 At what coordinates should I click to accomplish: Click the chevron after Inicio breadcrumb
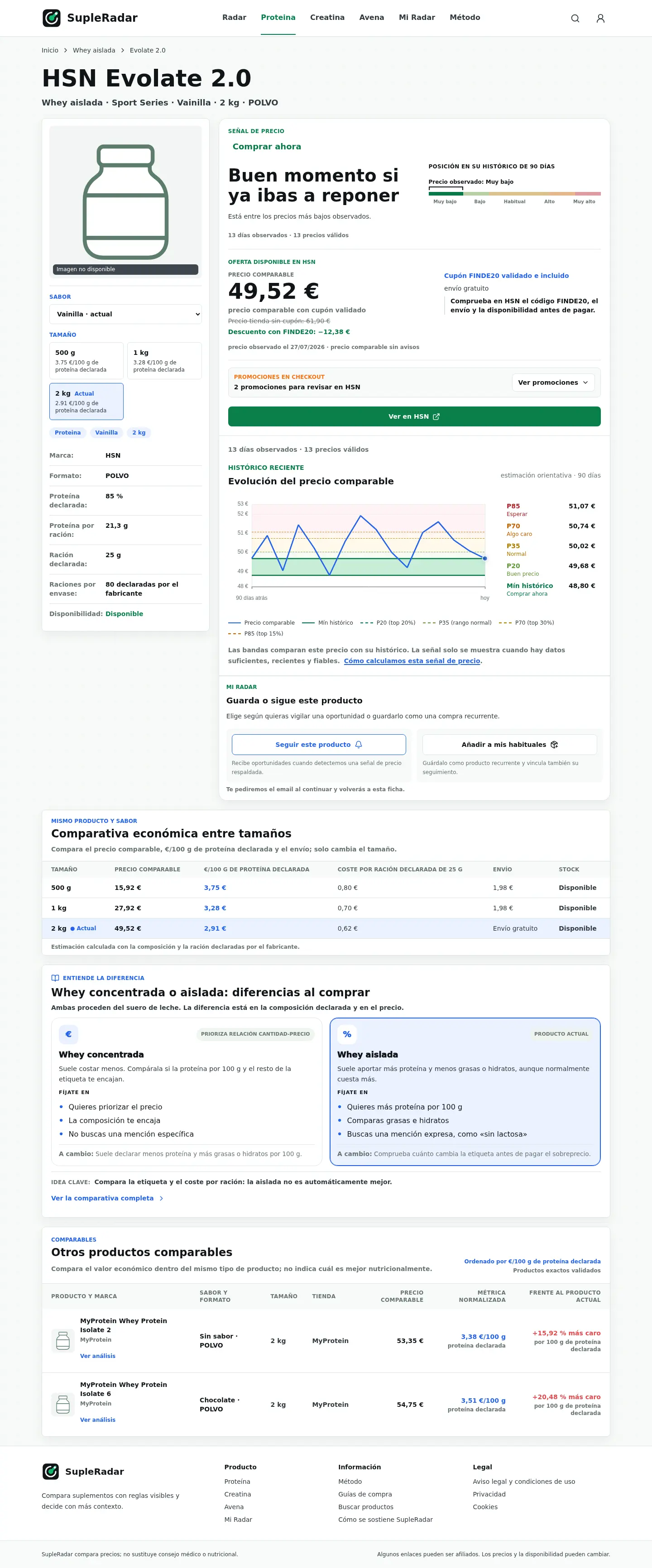pos(66,51)
